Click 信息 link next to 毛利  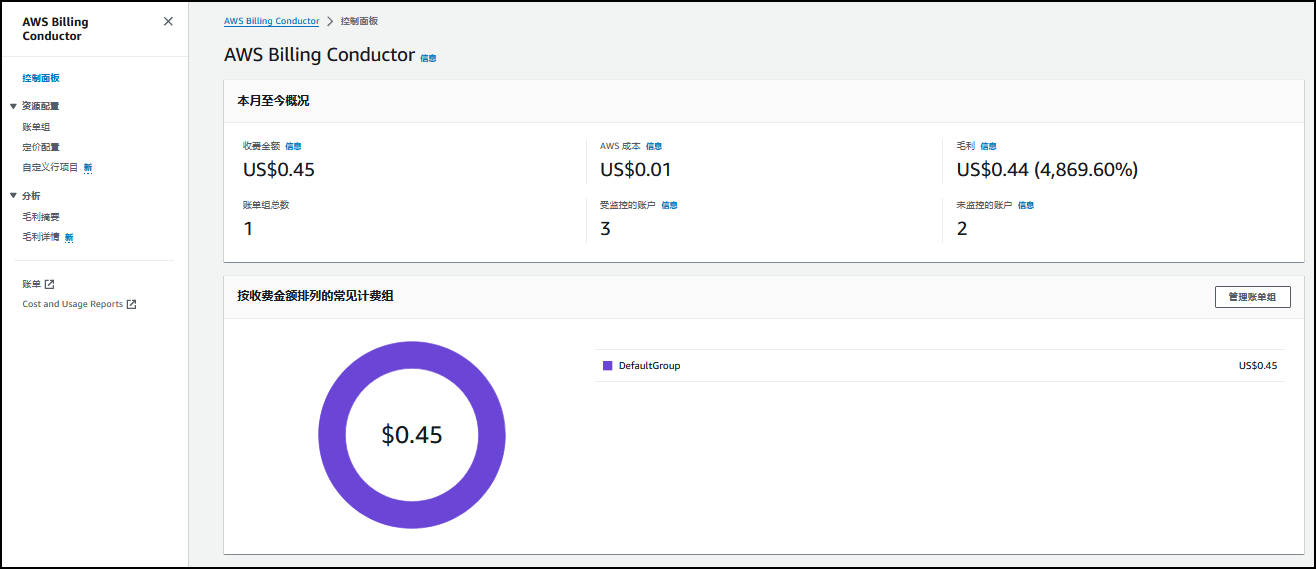[988, 146]
